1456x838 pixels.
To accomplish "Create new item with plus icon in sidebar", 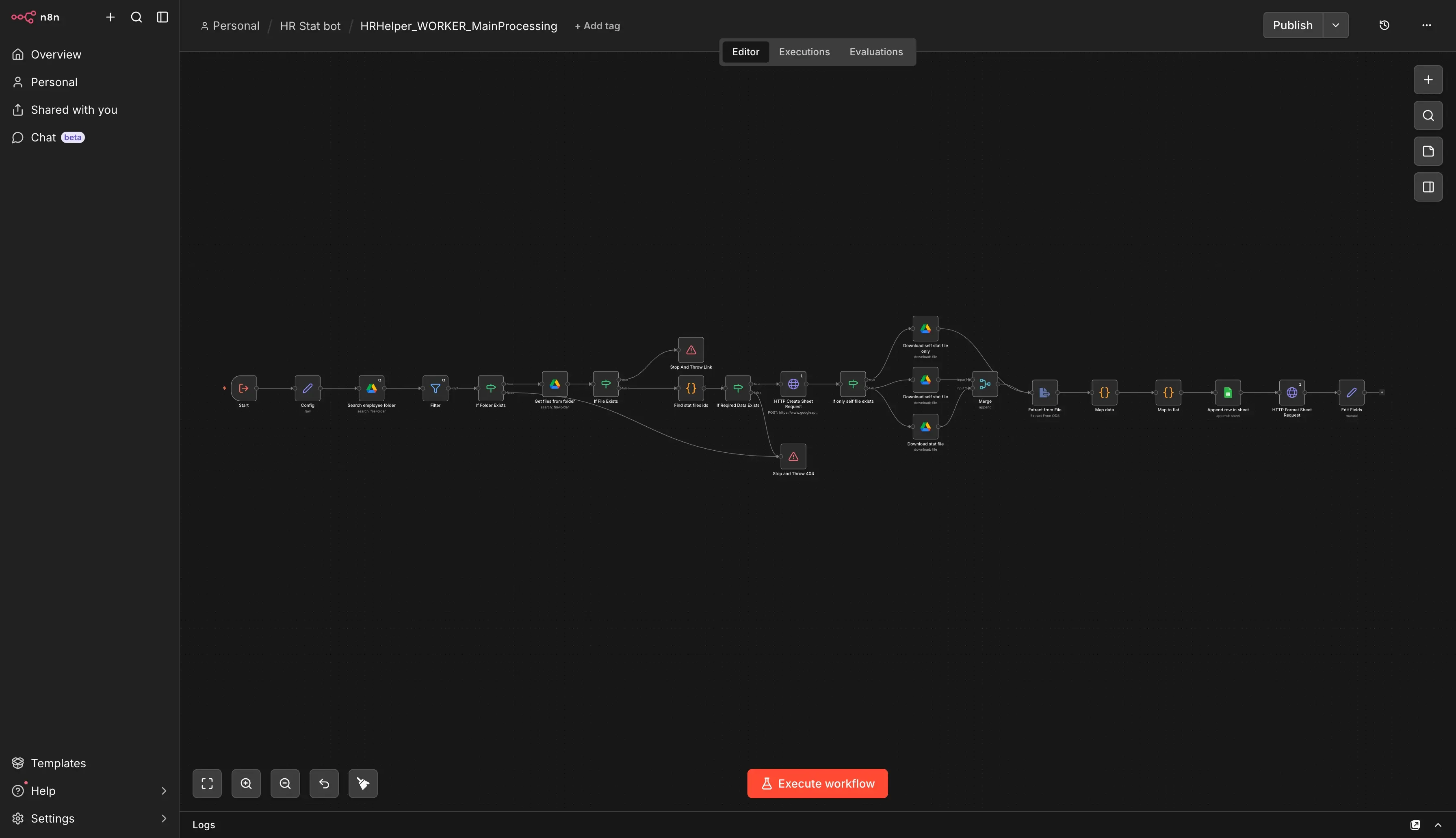I will click(110, 17).
